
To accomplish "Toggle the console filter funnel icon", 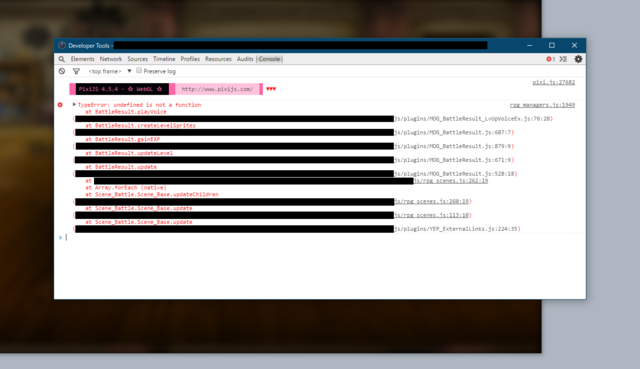I will pyautogui.click(x=76, y=71).
